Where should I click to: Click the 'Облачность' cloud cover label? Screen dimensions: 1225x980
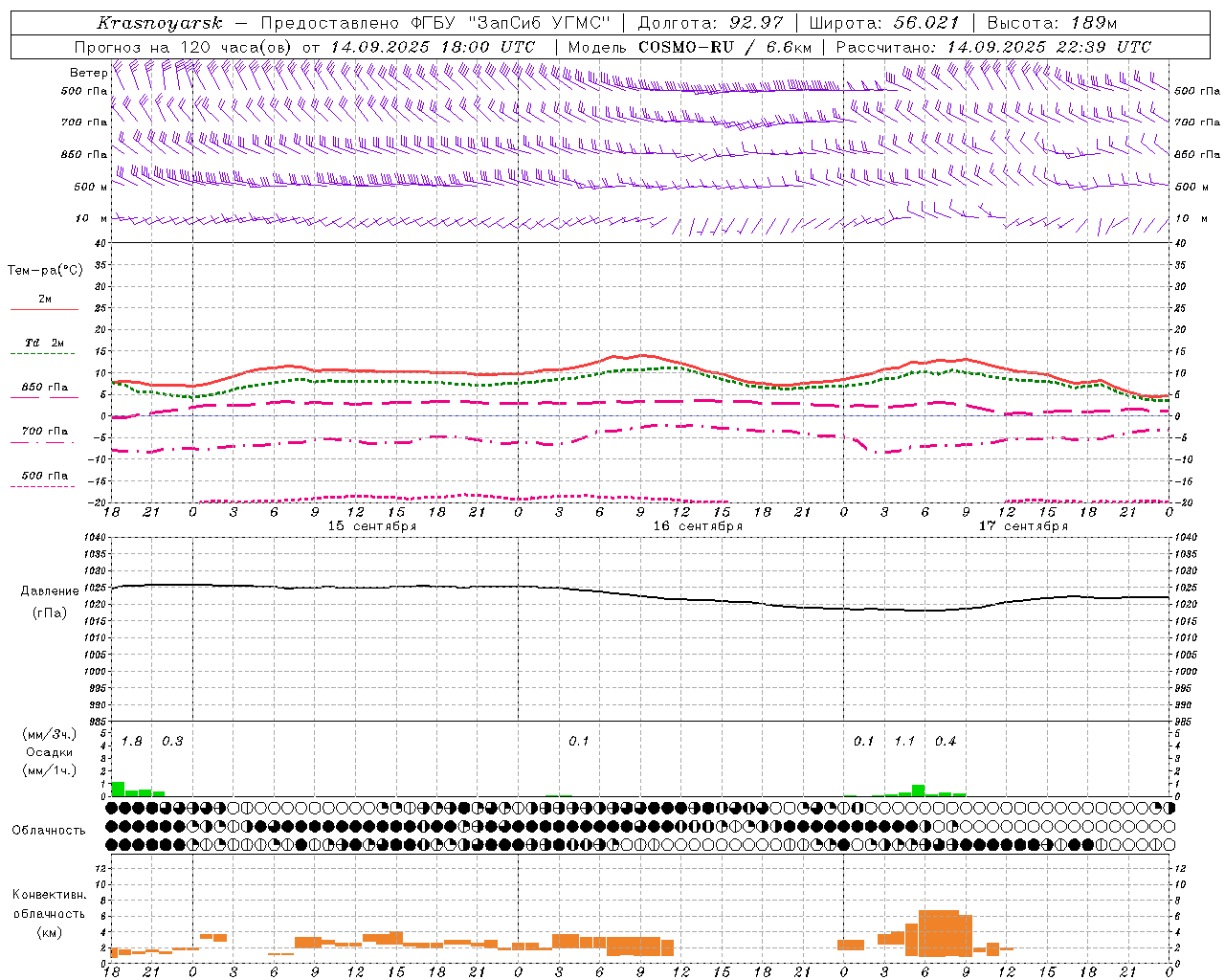point(49,831)
